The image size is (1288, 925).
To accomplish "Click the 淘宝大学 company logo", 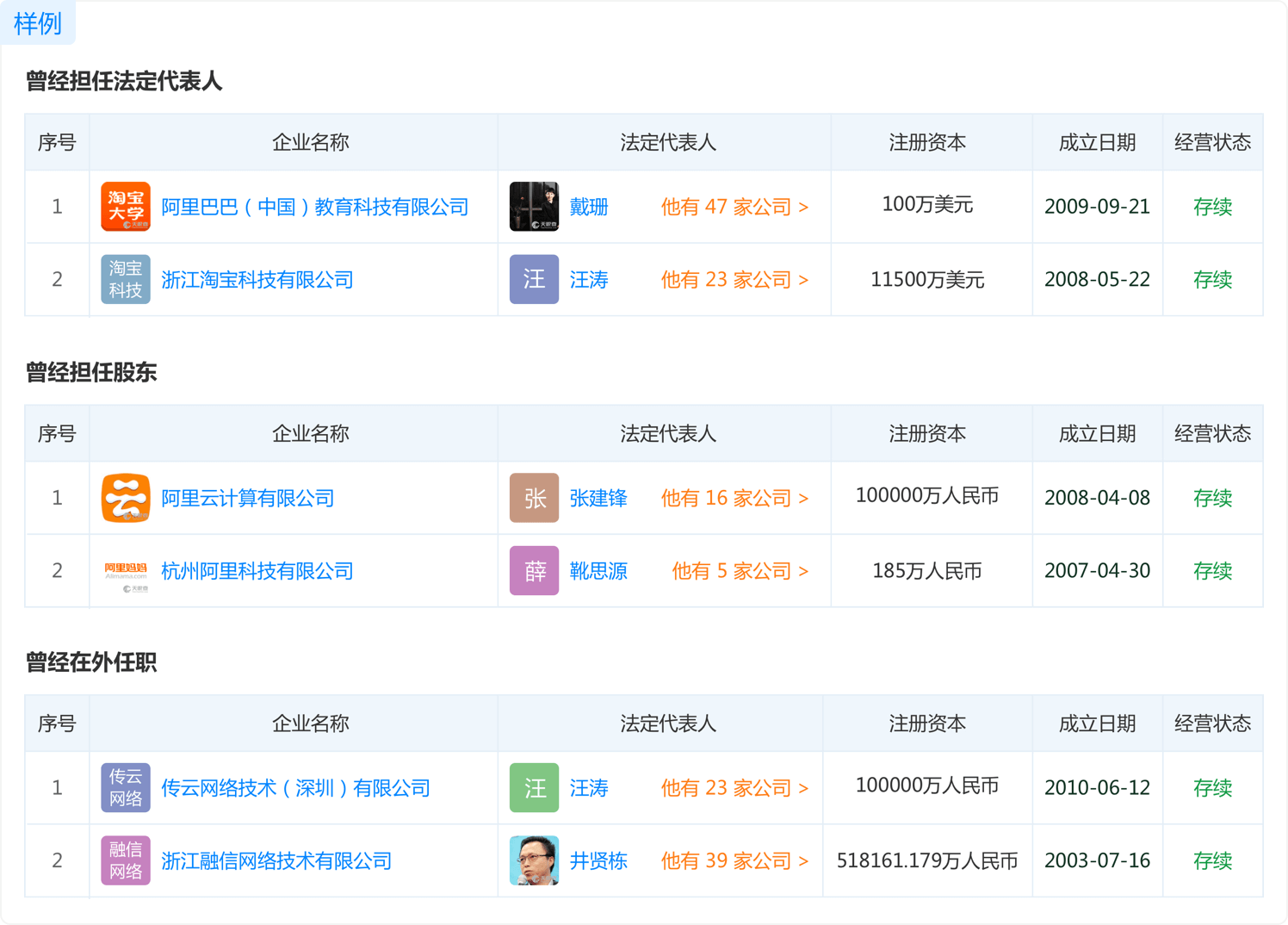I will (125, 206).
